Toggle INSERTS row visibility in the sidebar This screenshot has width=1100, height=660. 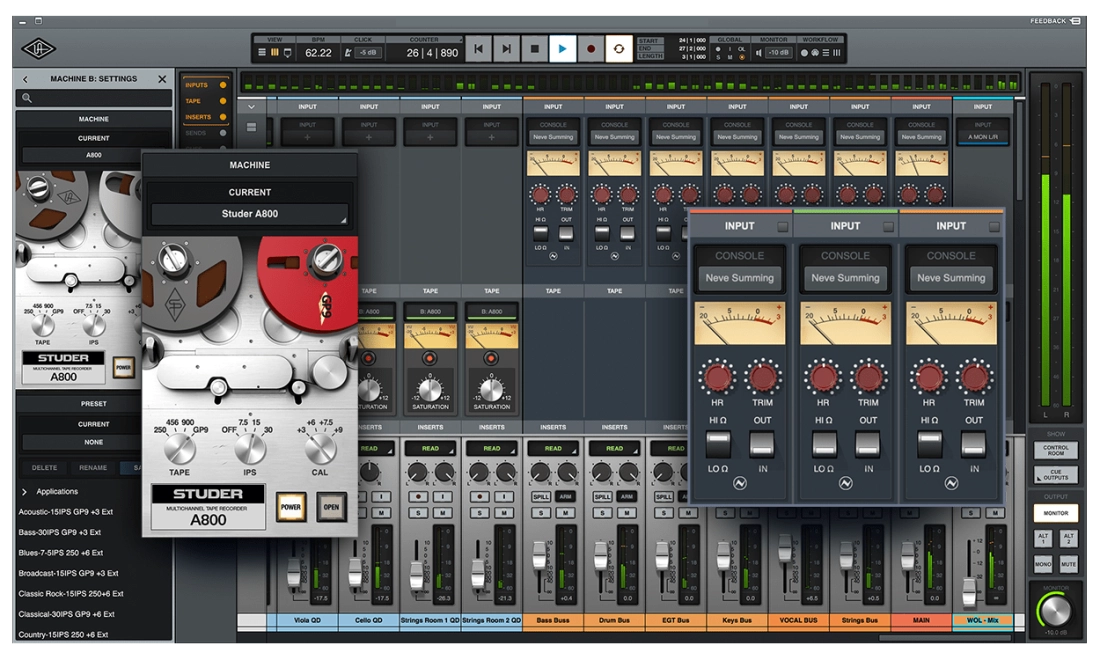pos(223,117)
